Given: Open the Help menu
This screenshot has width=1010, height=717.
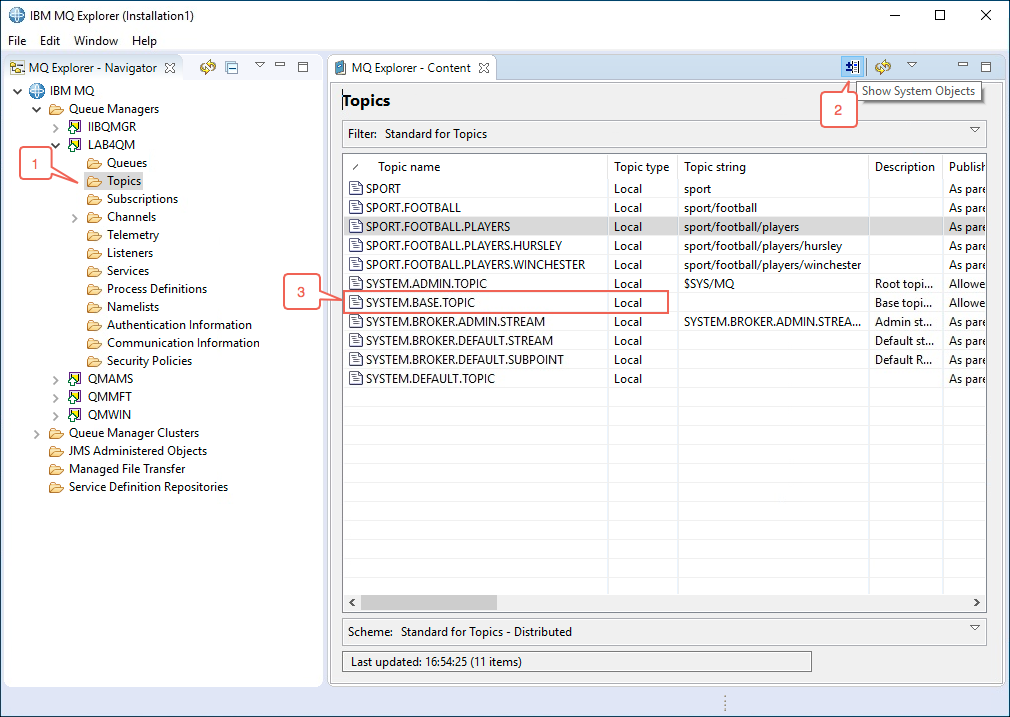Looking at the screenshot, I should pos(144,41).
